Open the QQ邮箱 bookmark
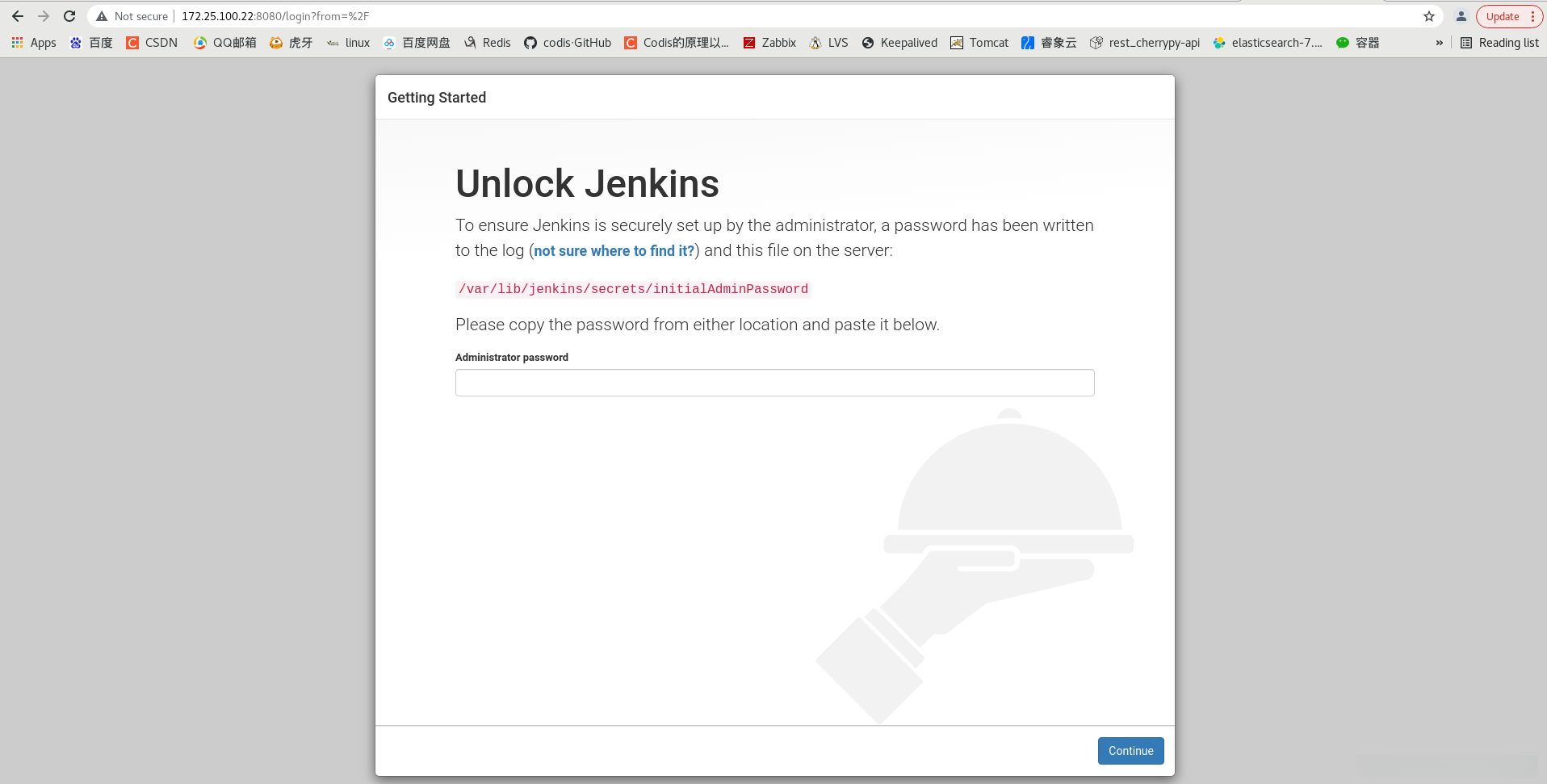The width and height of the screenshot is (1547, 784). pyautogui.click(x=225, y=43)
